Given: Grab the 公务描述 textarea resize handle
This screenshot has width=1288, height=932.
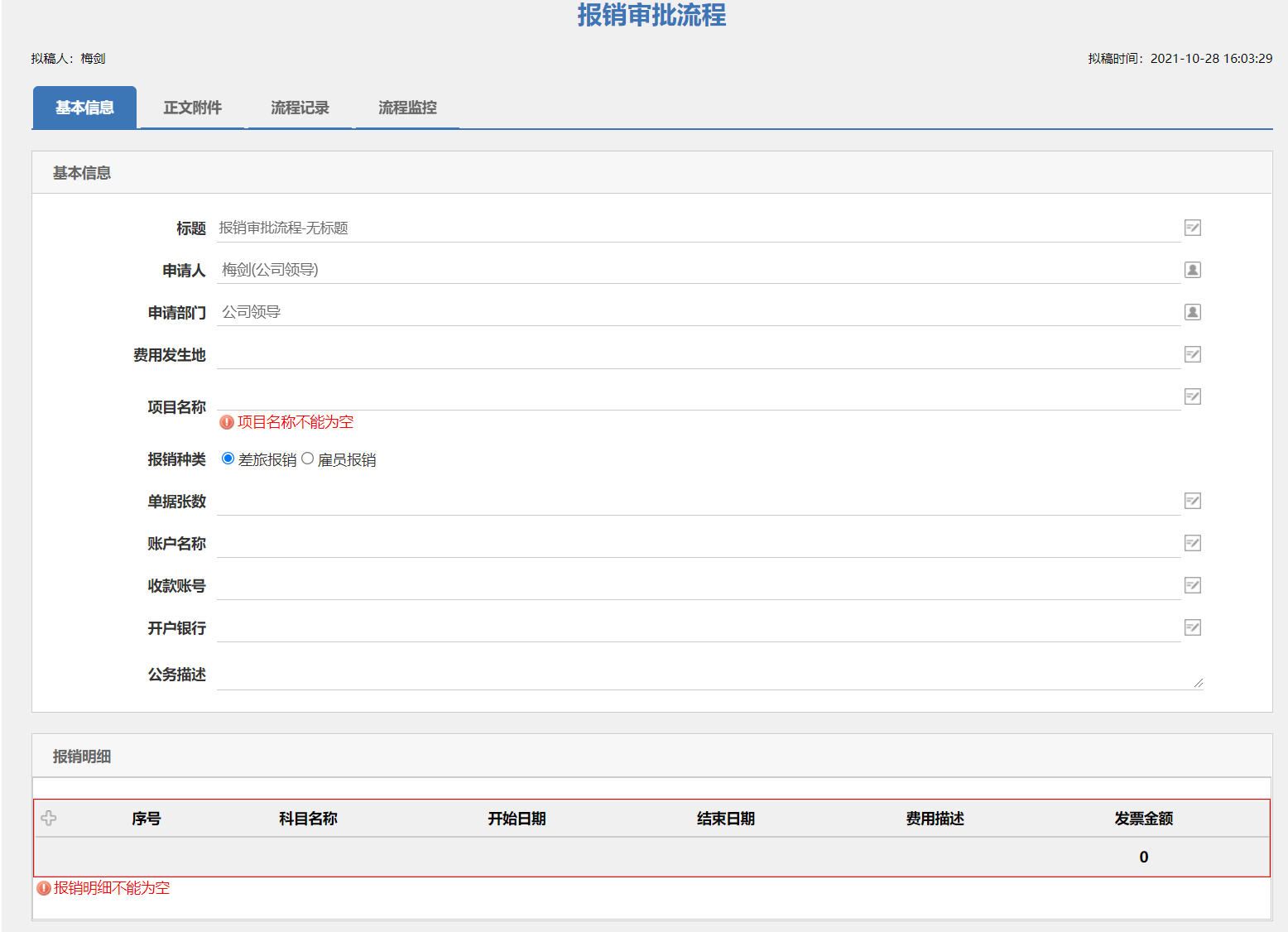Looking at the screenshot, I should pos(1198,683).
